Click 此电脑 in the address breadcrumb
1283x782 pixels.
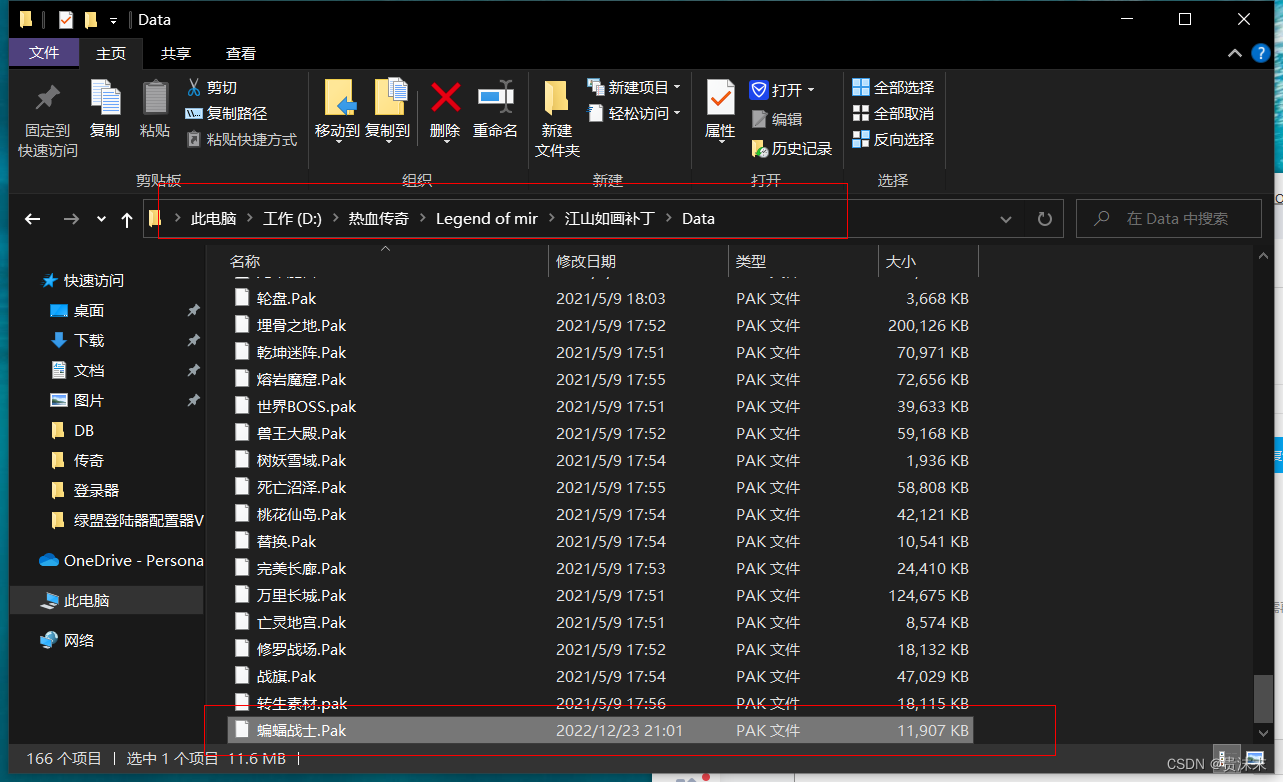[x=213, y=219]
